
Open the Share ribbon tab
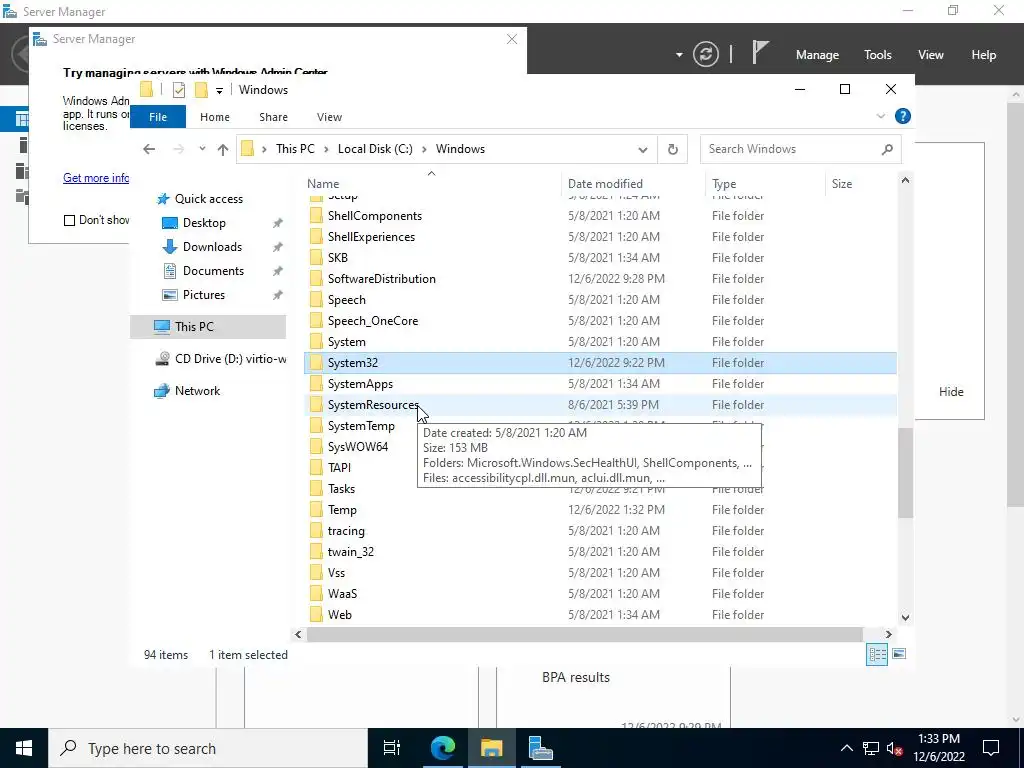click(273, 117)
